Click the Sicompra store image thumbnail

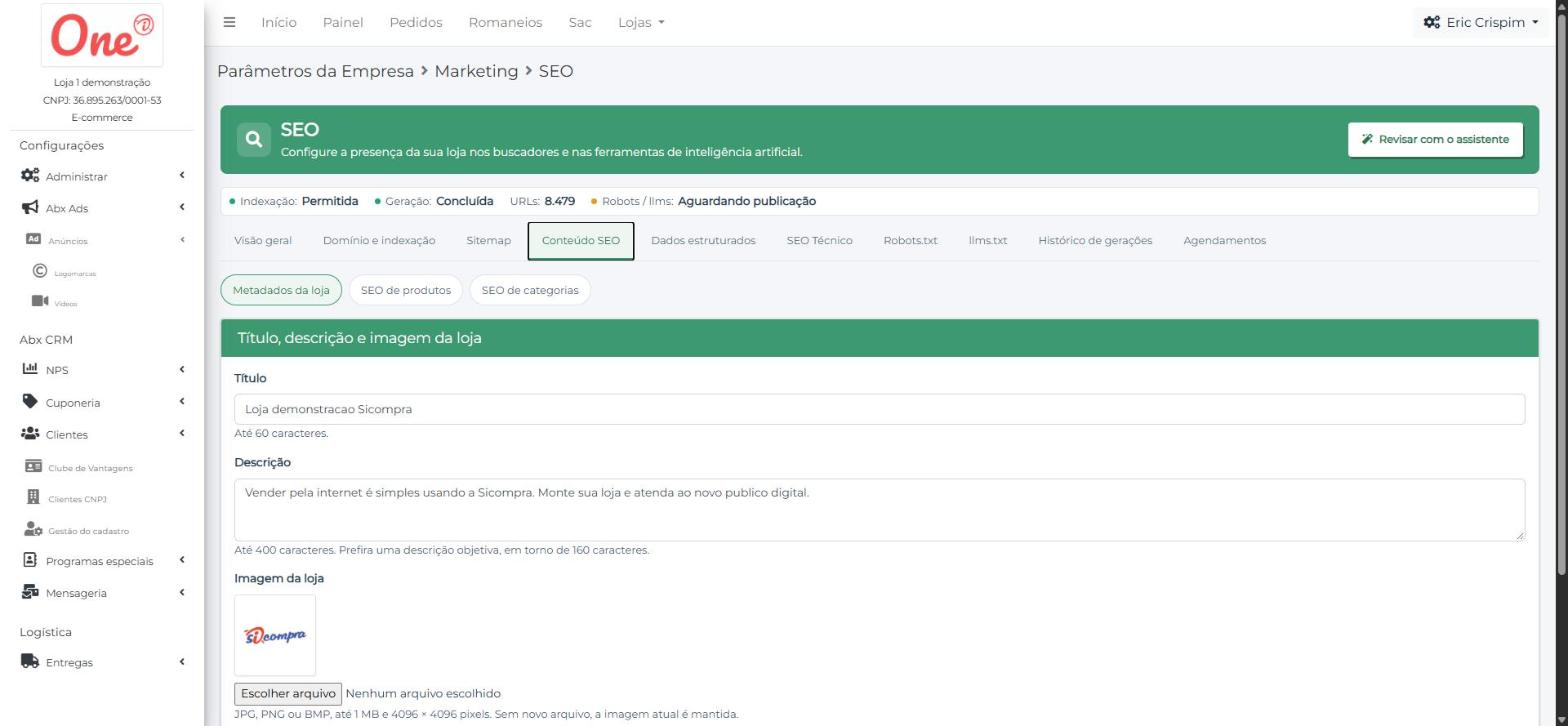[x=275, y=635]
